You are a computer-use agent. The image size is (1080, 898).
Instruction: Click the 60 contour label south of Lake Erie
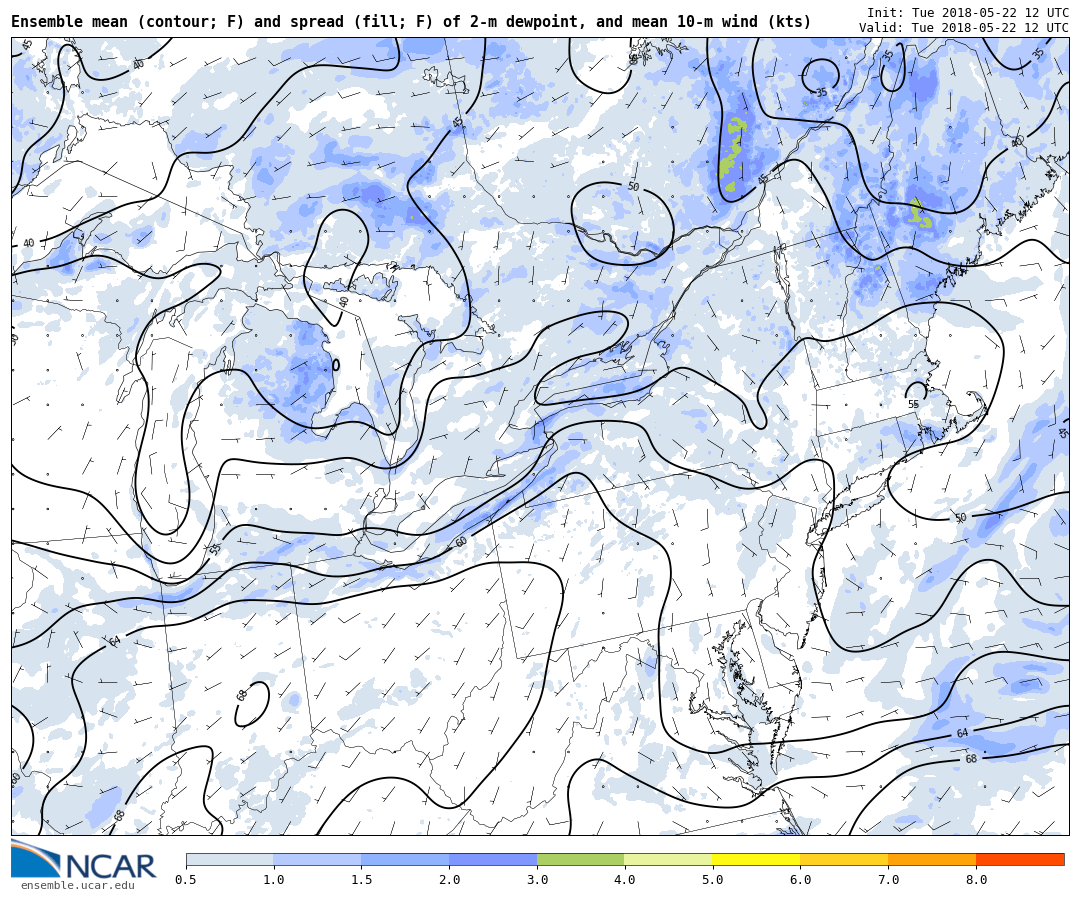461,542
